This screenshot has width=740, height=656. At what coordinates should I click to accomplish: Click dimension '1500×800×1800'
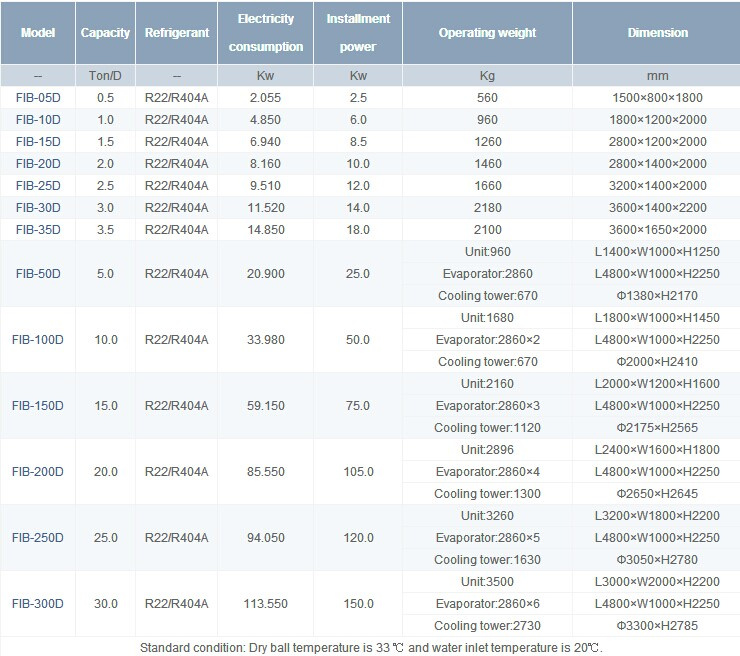coord(657,98)
